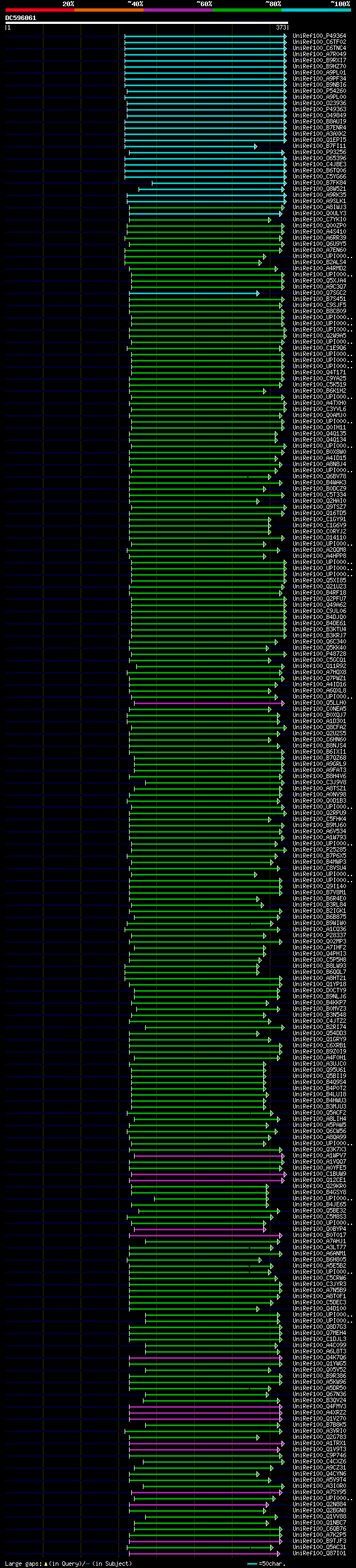The width and height of the screenshot is (356, 1568).
Task: Click the white query sequence ruler bar
Action: (x=147, y=23)
